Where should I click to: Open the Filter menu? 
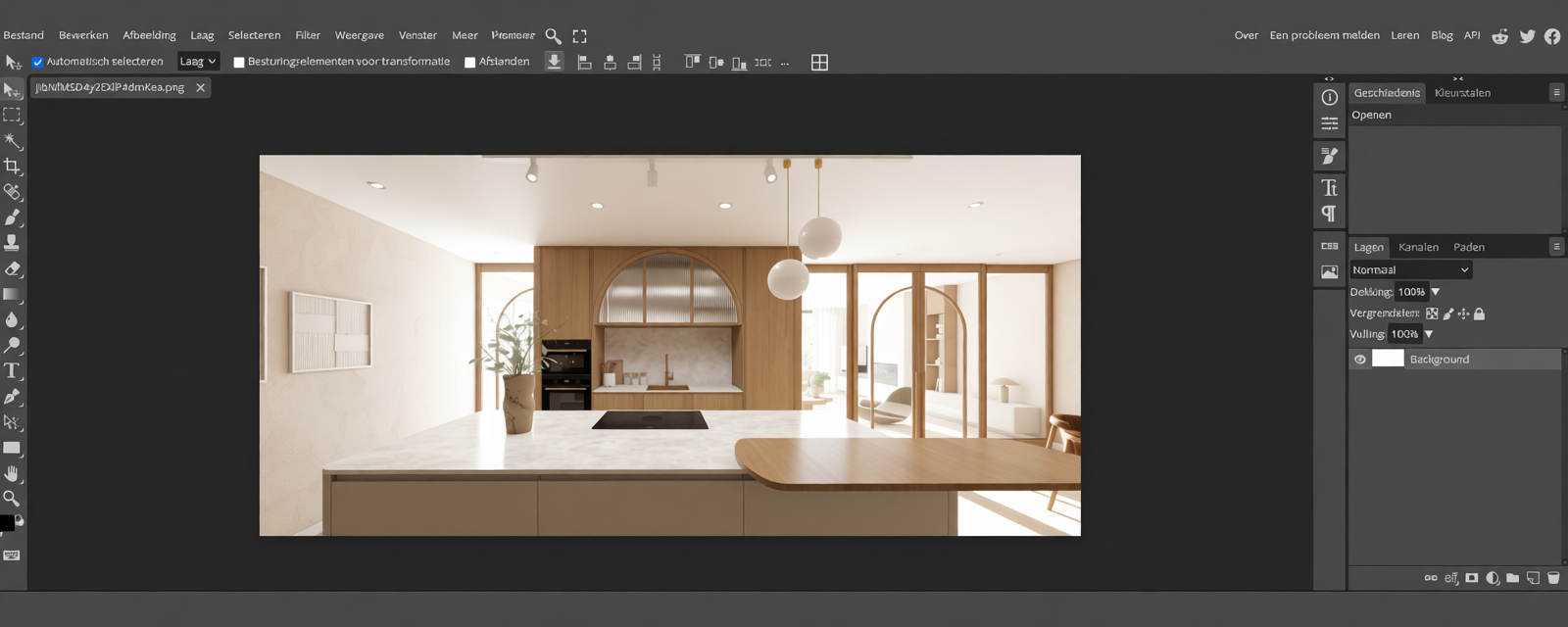[x=308, y=35]
